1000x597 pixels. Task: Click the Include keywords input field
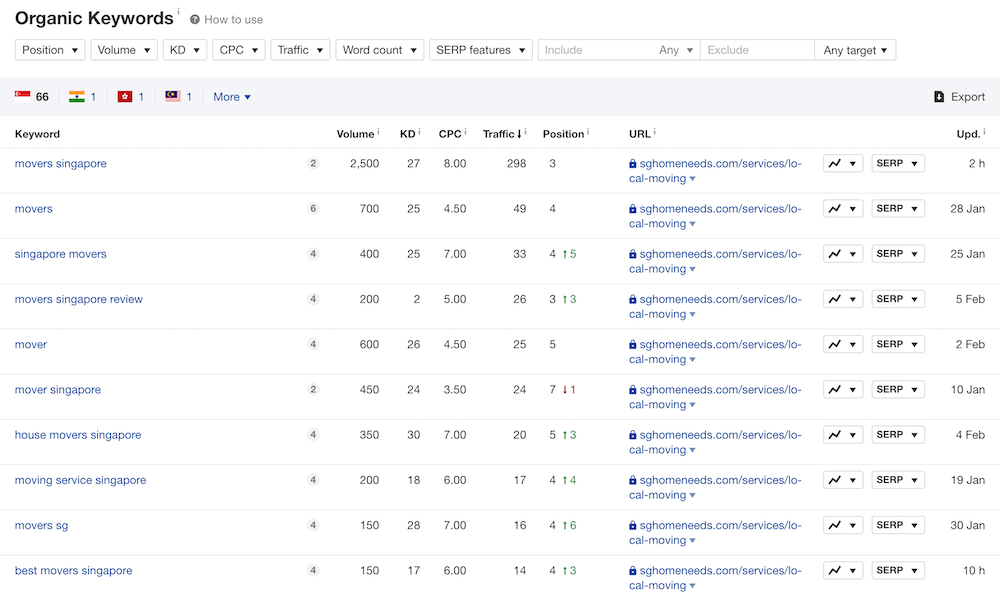click(x=595, y=50)
